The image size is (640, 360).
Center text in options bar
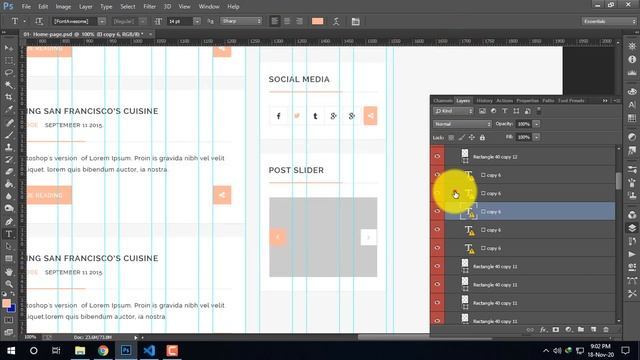click(x=287, y=21)
